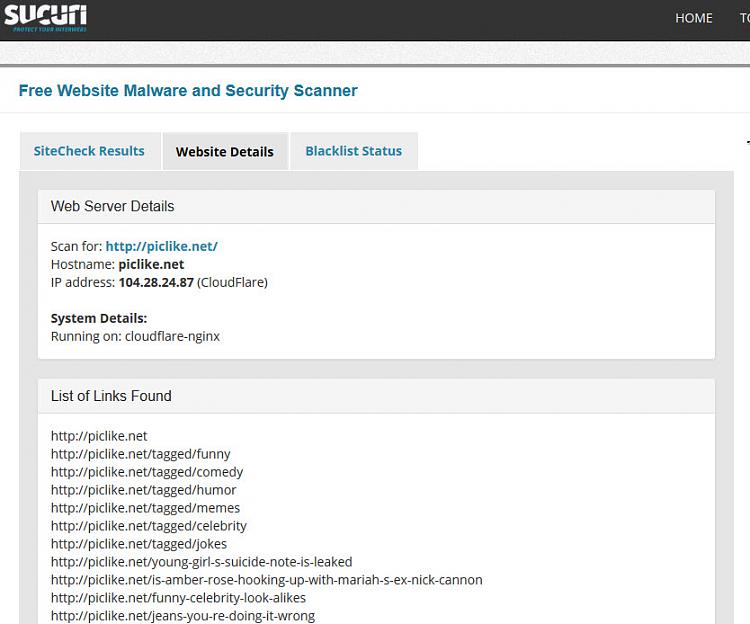Select IP address 104.28.24.87
750x624 pixels.
tap(156, 283)
